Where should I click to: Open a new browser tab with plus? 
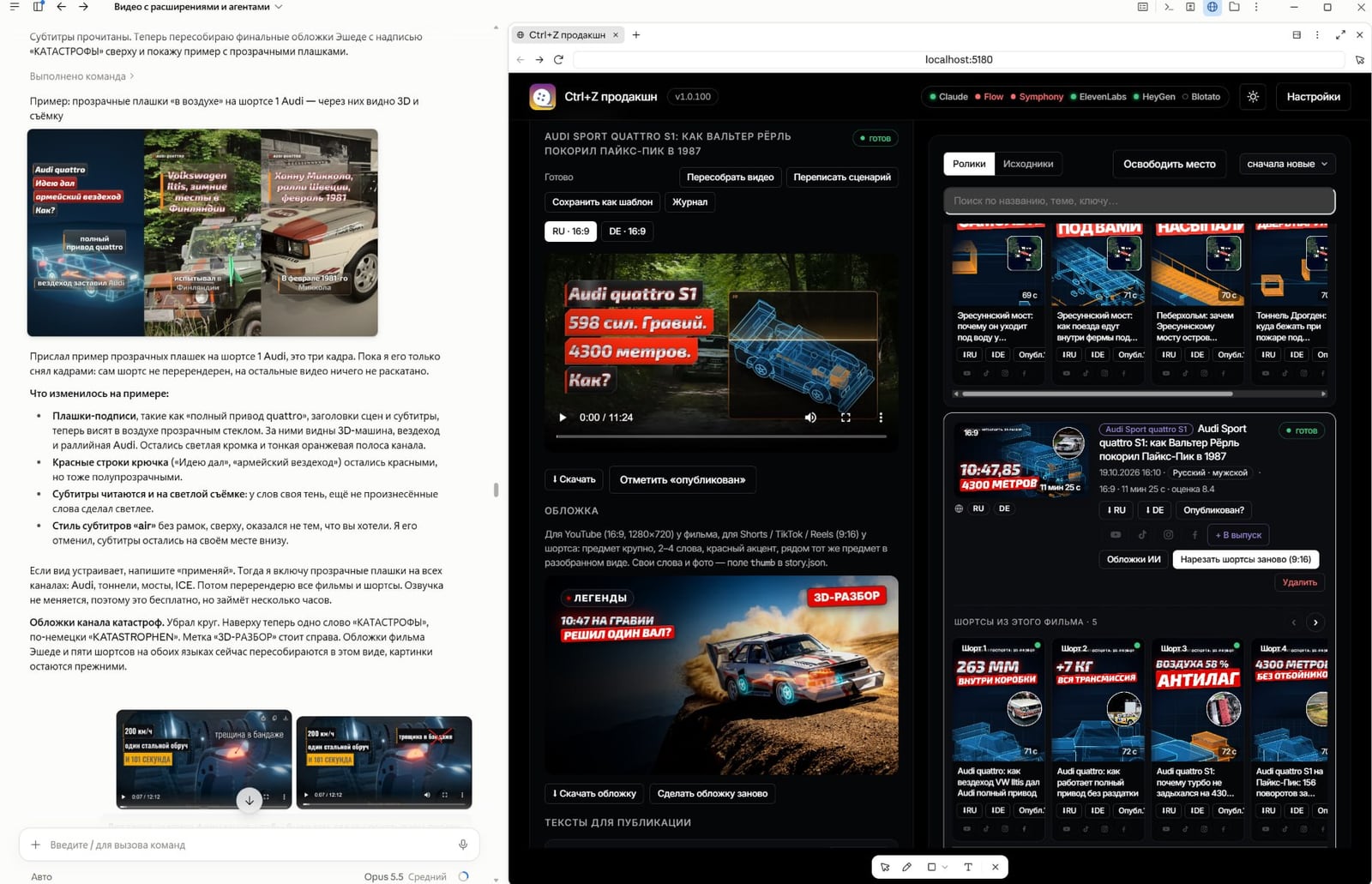[x=636, y=35]
